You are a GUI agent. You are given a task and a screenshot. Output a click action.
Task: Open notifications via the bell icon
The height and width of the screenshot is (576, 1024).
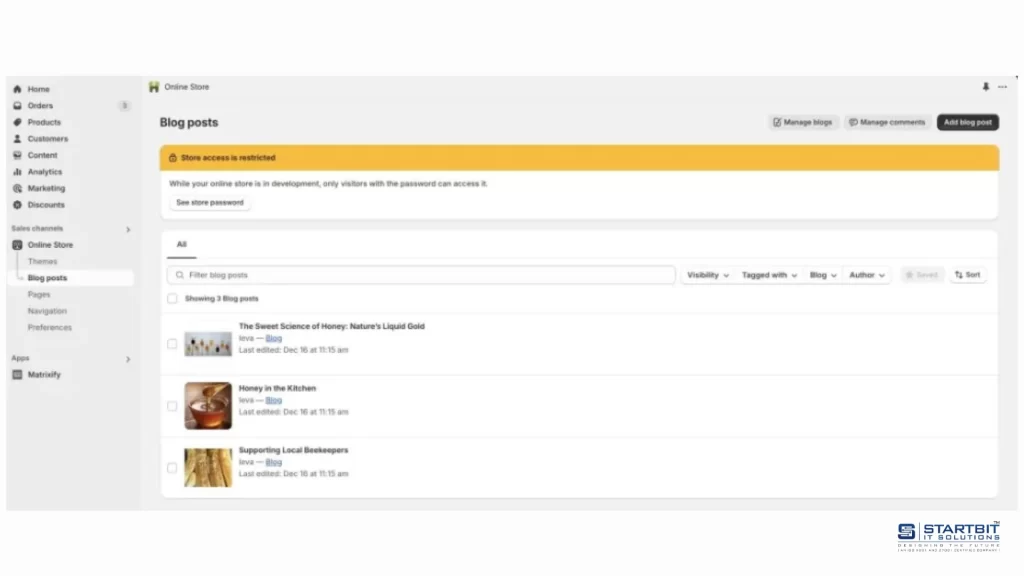tap(986, 87)
